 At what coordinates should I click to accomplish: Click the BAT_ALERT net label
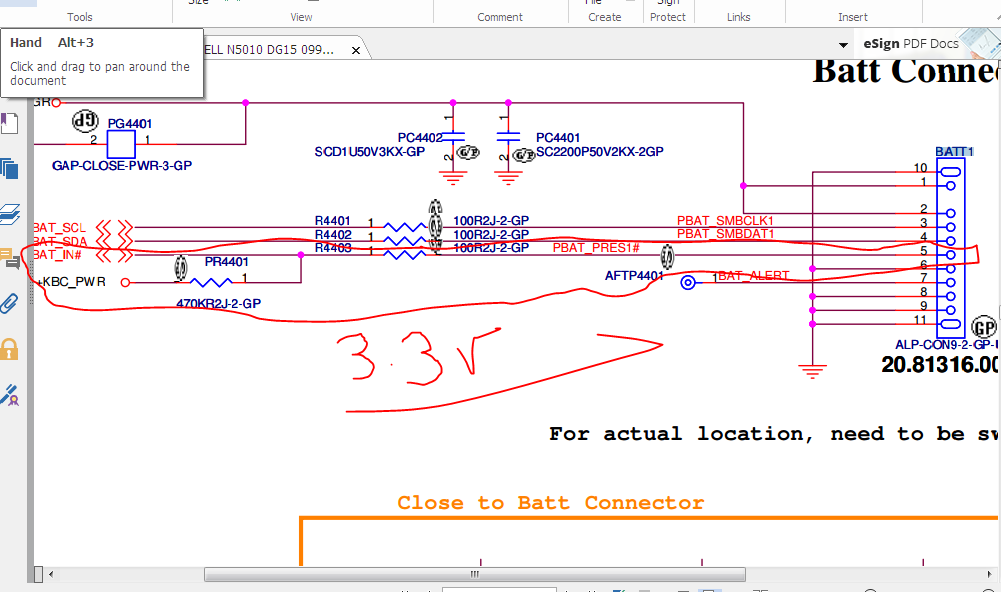coord(753,276)
